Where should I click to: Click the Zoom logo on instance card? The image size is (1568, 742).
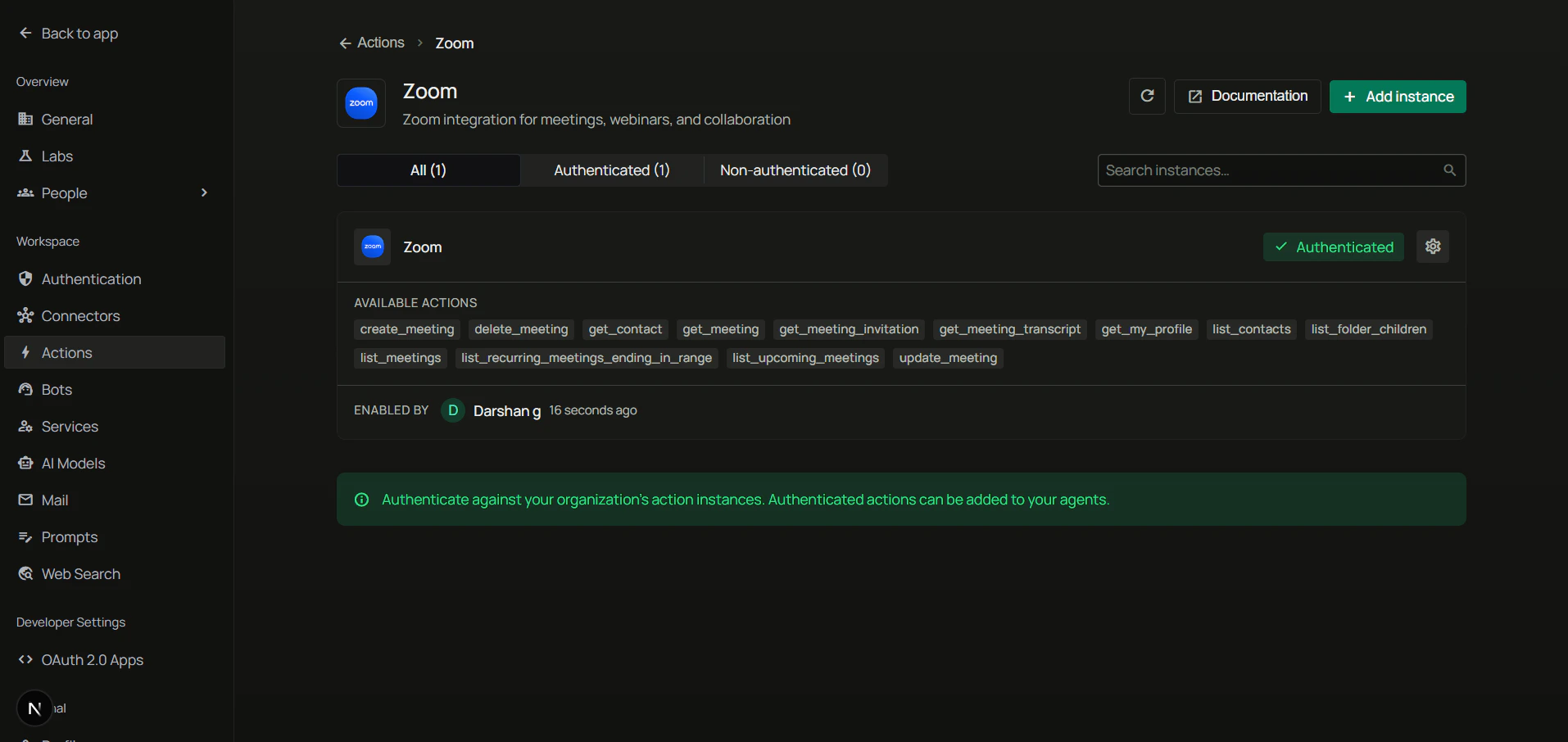click(373, 247)
